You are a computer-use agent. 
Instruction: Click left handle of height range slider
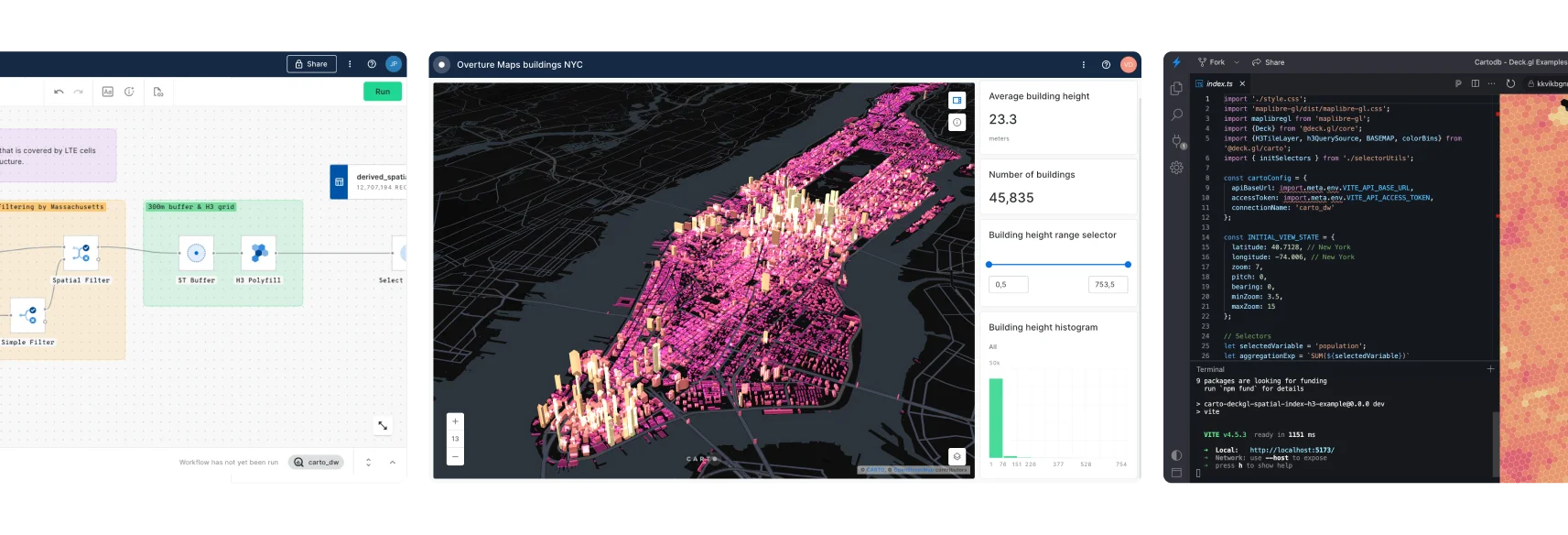(989, 265)
